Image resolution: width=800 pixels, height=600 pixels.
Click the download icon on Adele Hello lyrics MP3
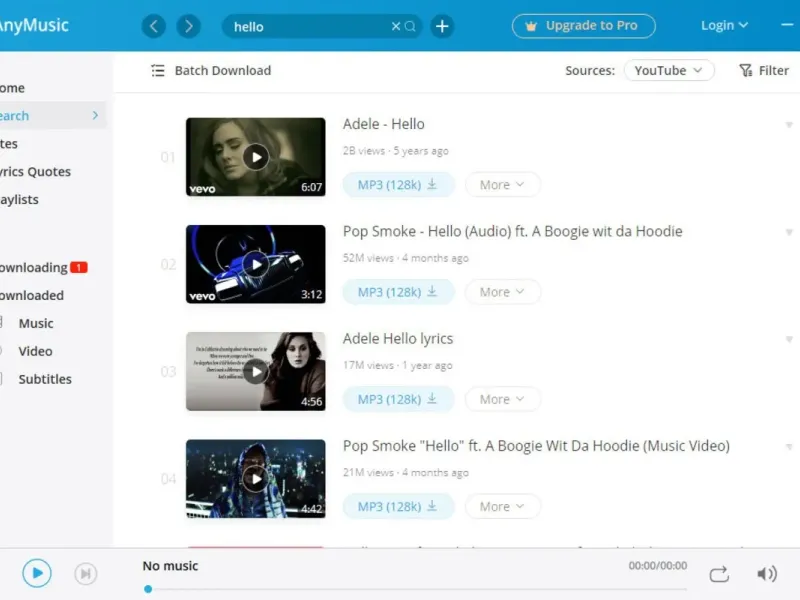coord(432,398)
